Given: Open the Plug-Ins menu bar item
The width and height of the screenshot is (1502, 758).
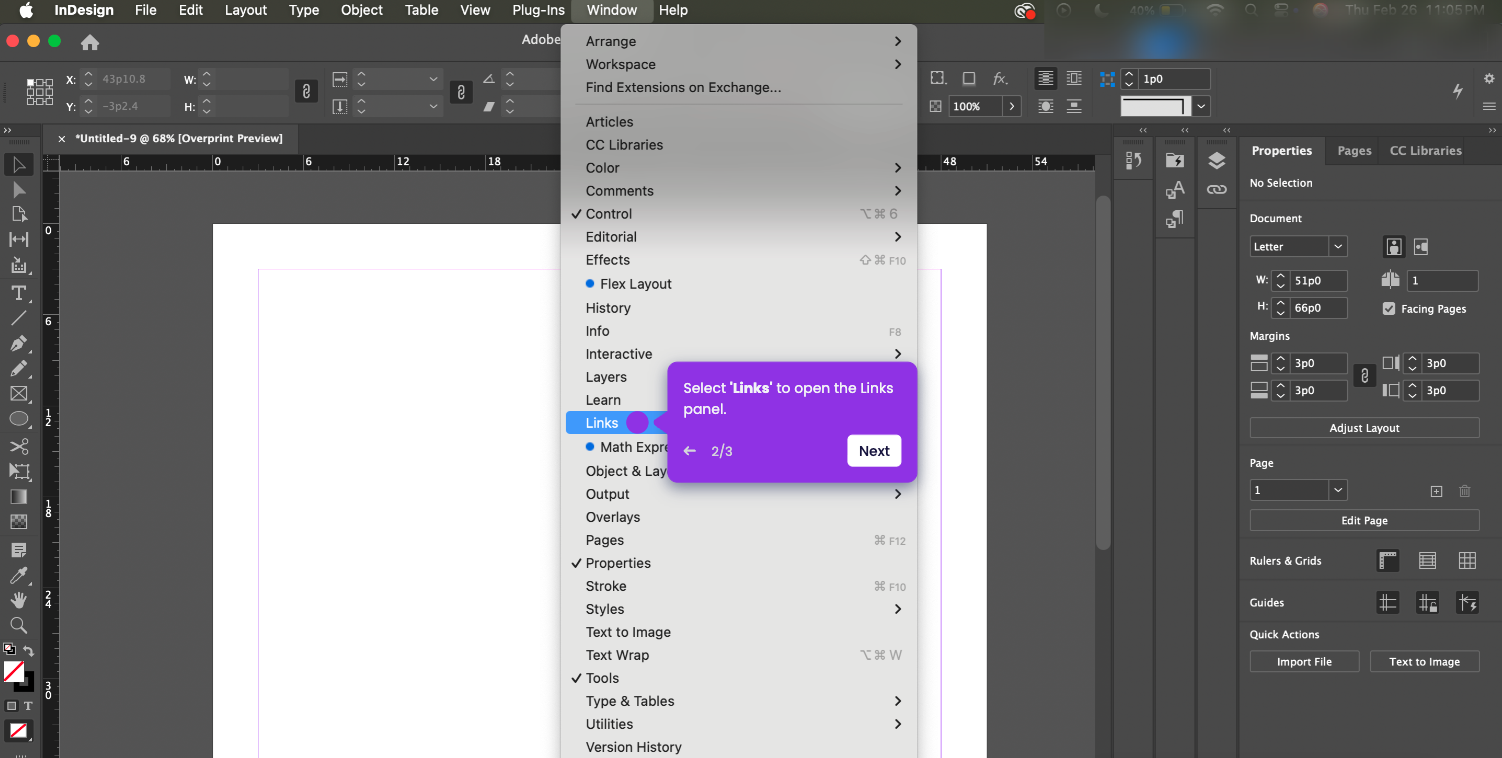Looking at the screenshot, I should 538,10.
